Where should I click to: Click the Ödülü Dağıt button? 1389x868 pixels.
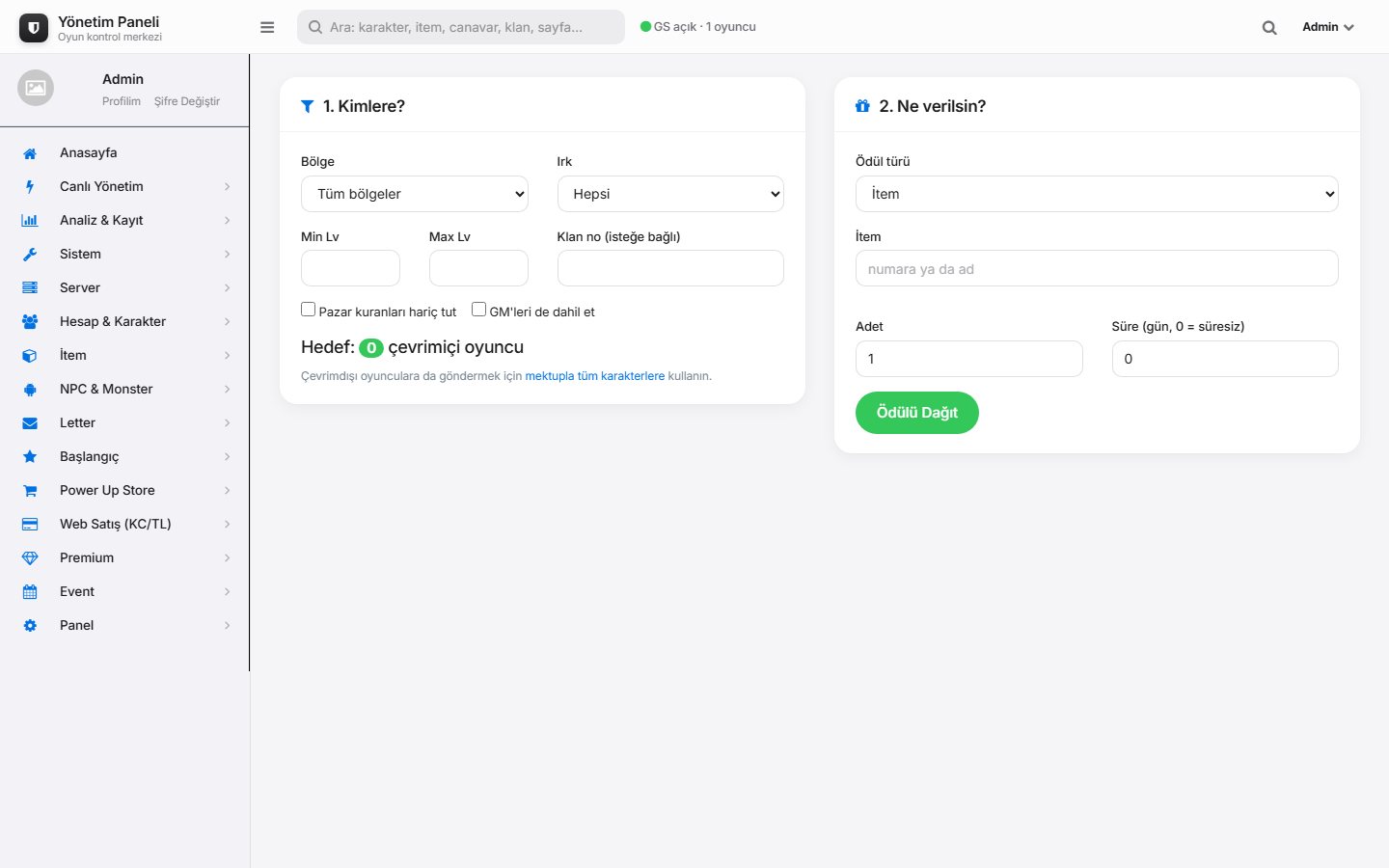click(917, 413)
